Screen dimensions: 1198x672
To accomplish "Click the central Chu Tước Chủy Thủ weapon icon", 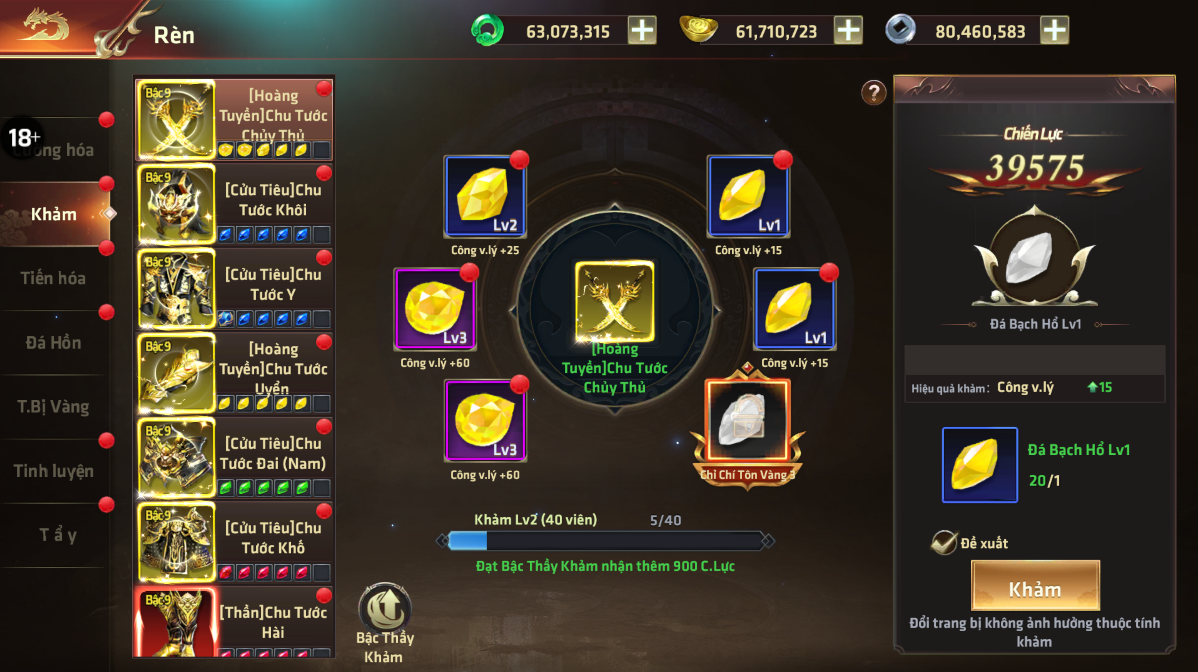I will (615, 301).
